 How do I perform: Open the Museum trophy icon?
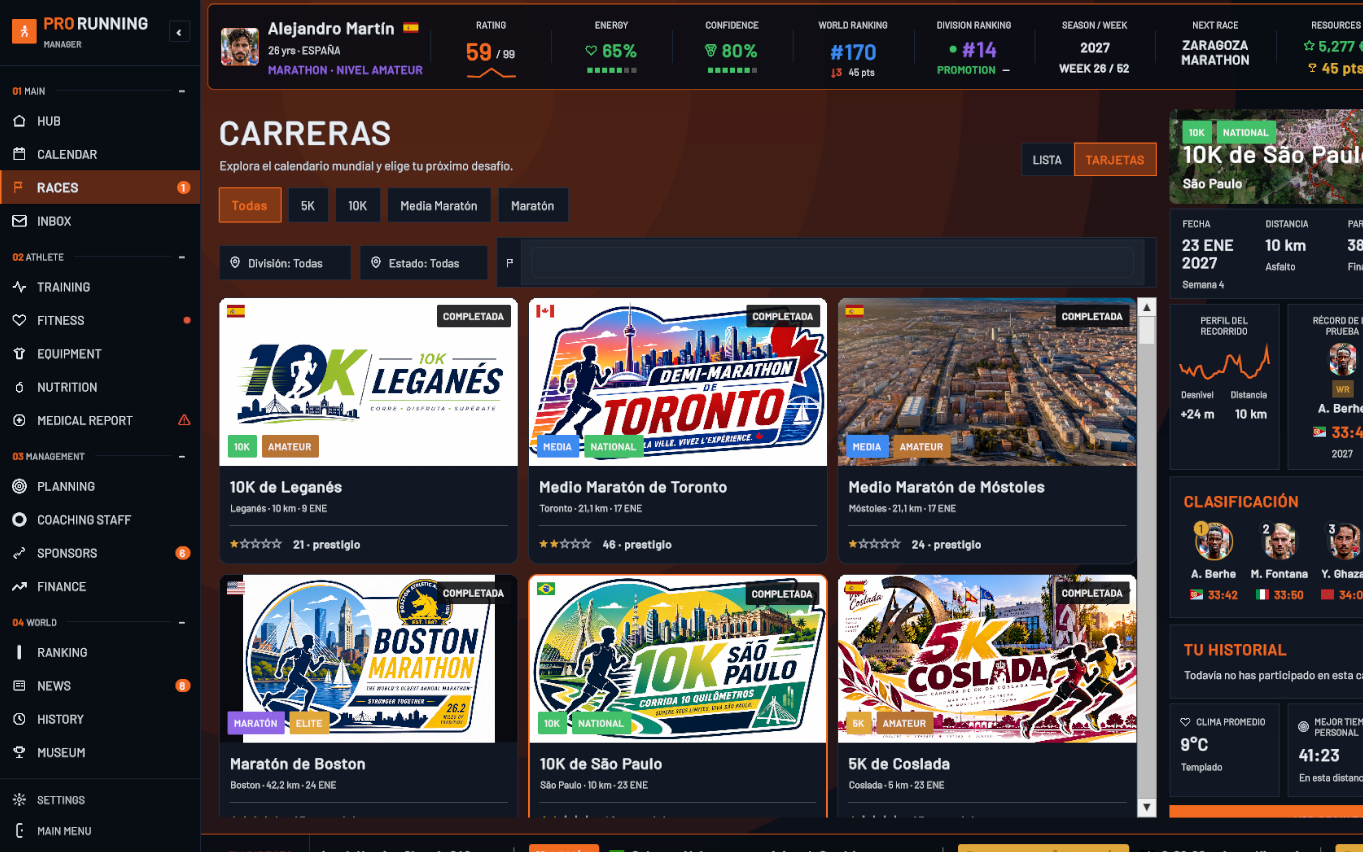click(19, 753)
